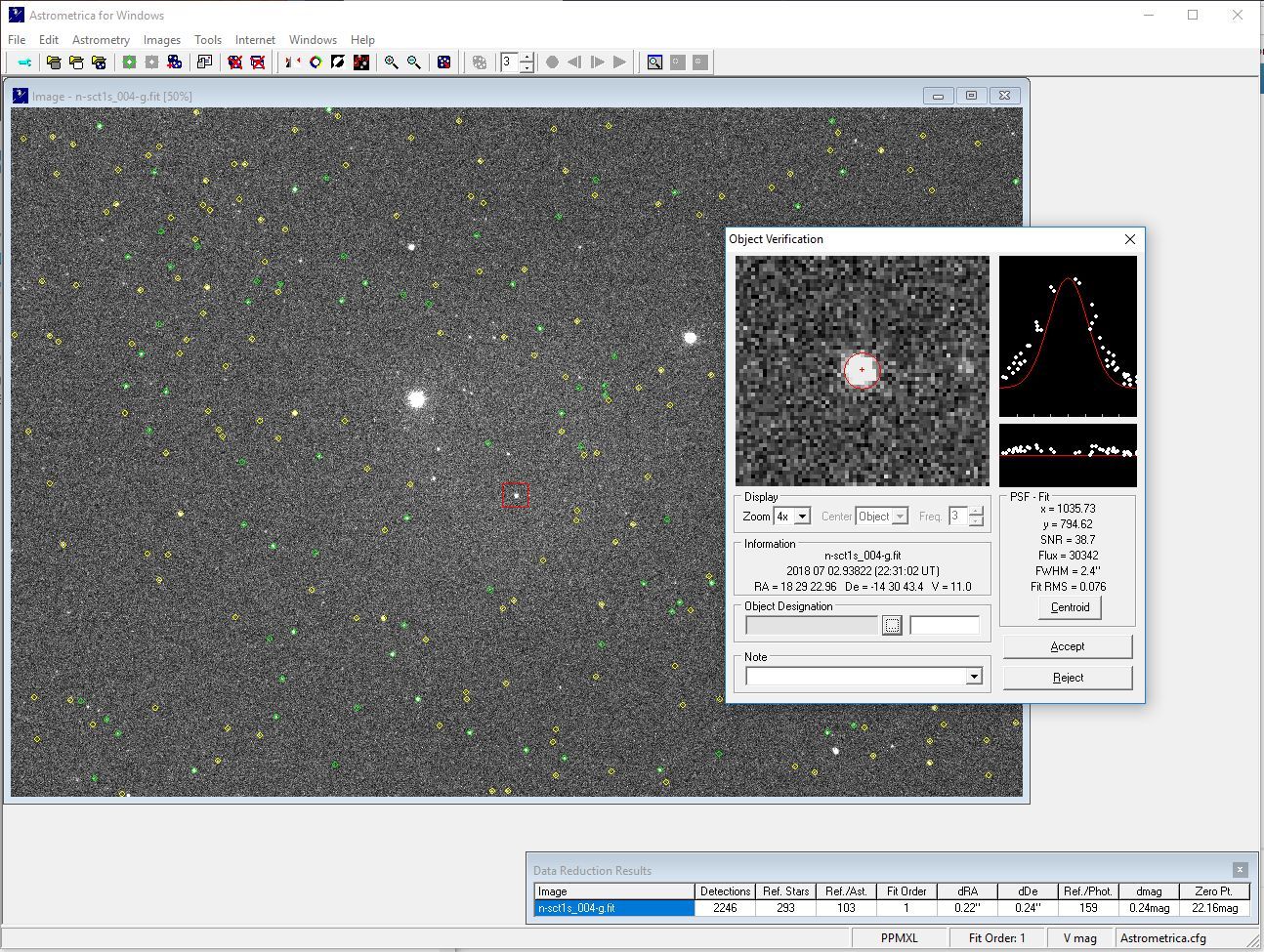Click the object designation text field
This screenshot has width=1264, height=952.
click(944, 625)
